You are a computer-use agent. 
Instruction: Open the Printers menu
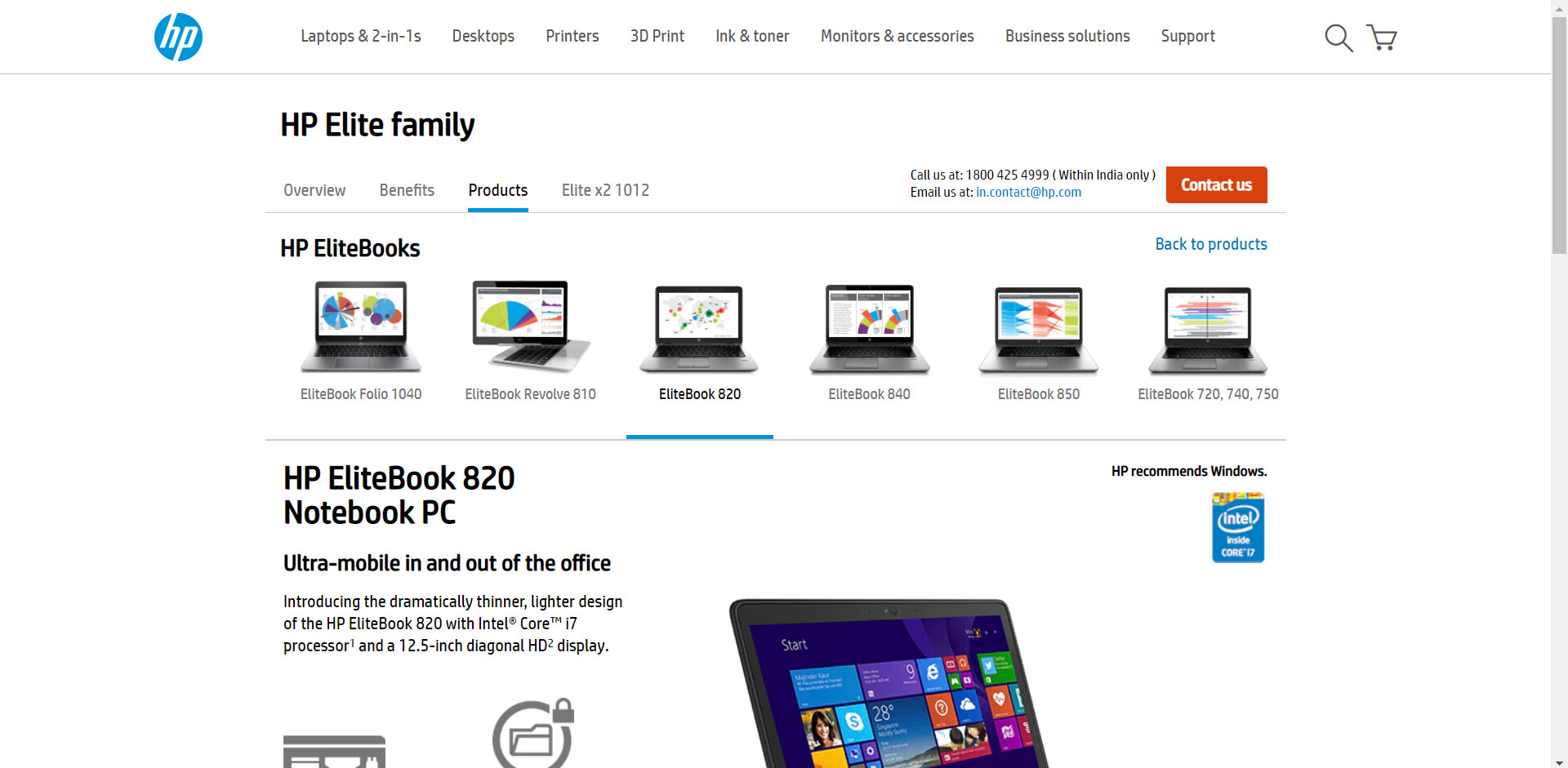pos(572,36)
